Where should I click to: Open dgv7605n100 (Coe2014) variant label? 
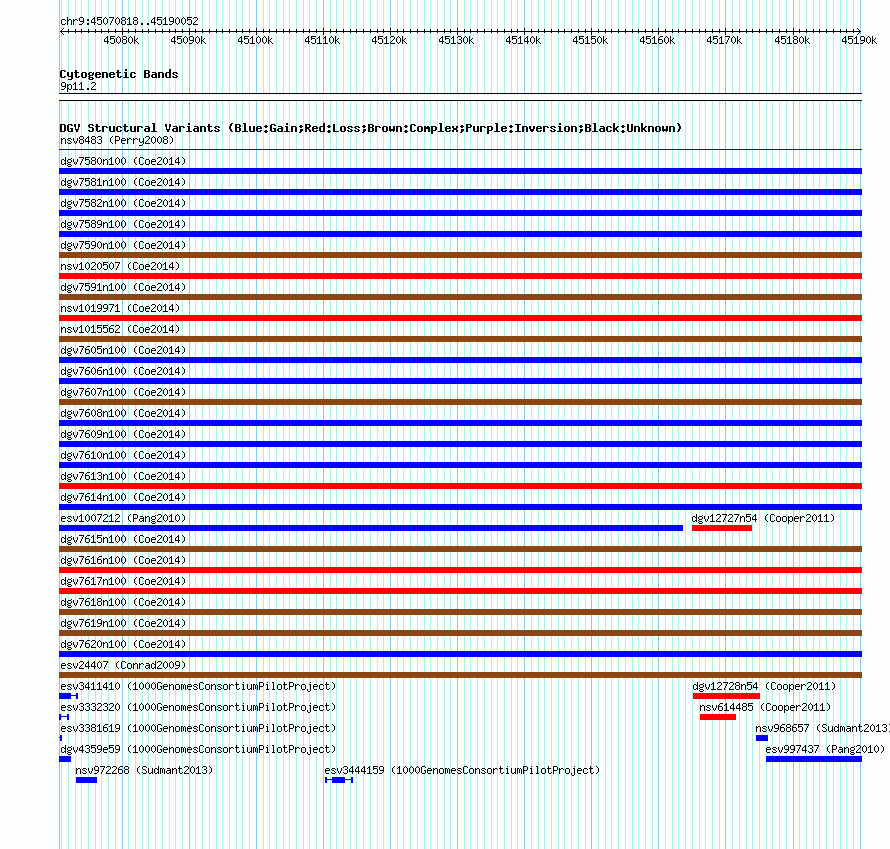pos(123,350)
